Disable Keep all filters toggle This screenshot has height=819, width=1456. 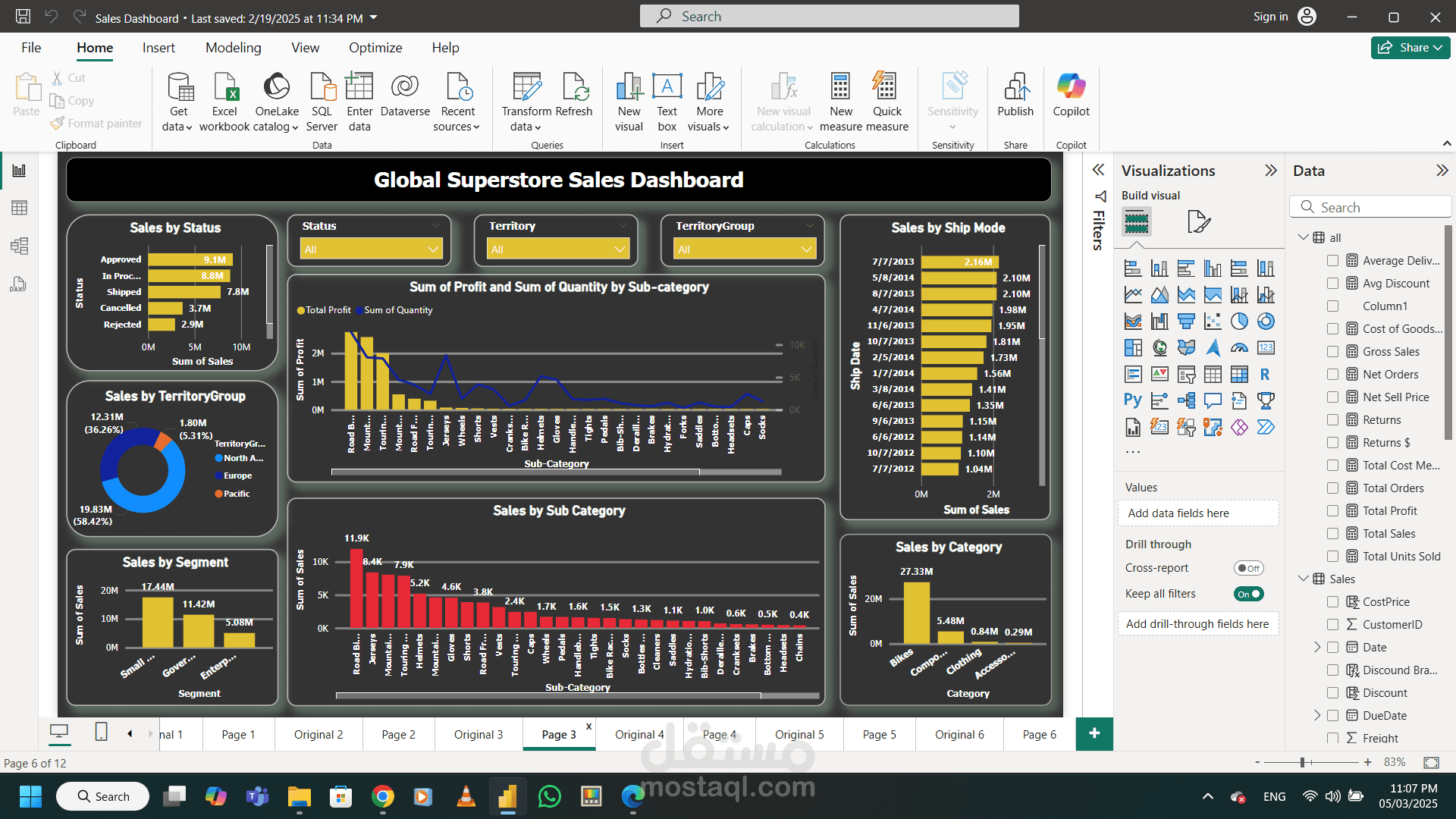1248,594
